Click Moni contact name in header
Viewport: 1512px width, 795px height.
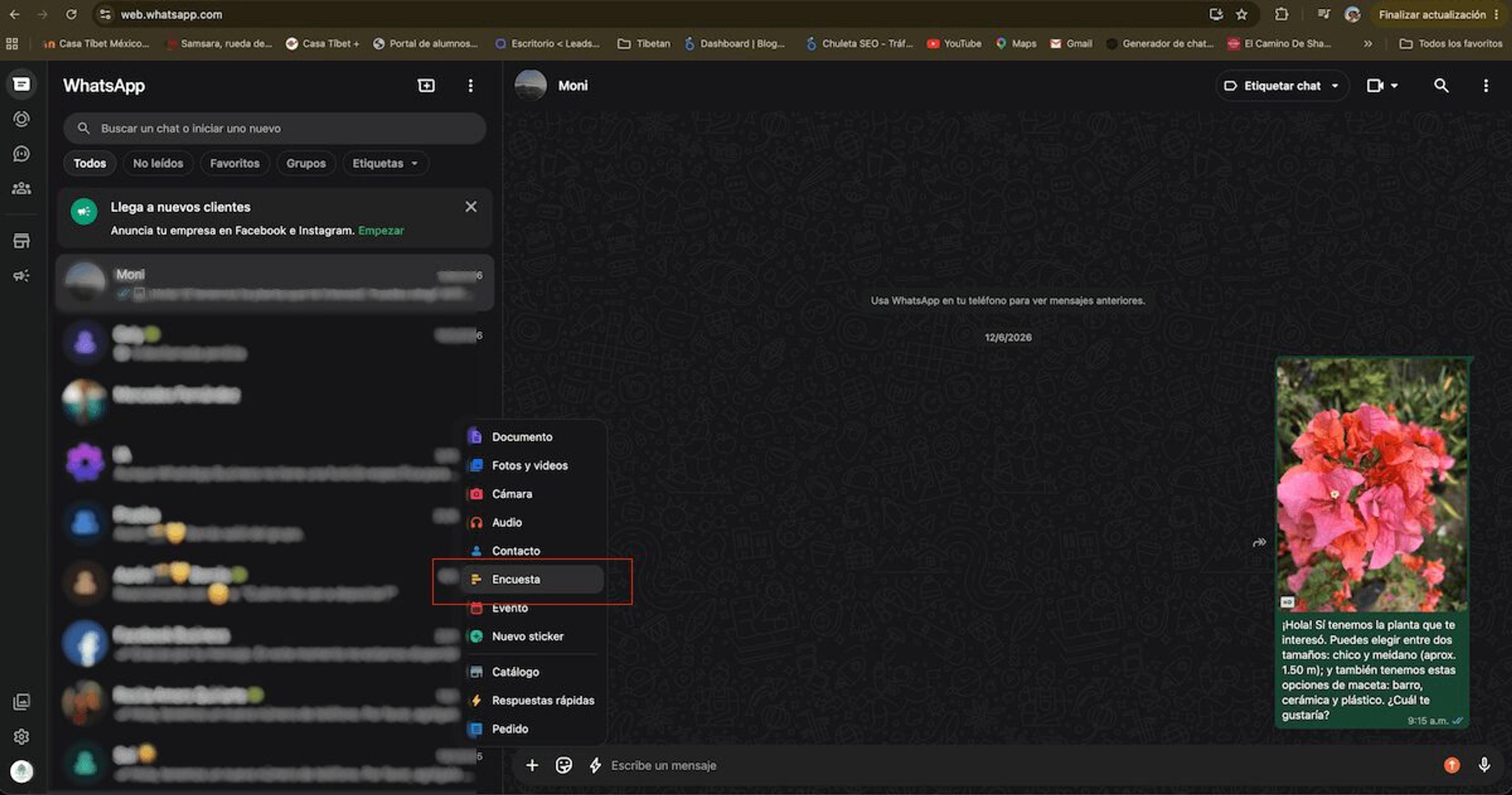(573, 86)
